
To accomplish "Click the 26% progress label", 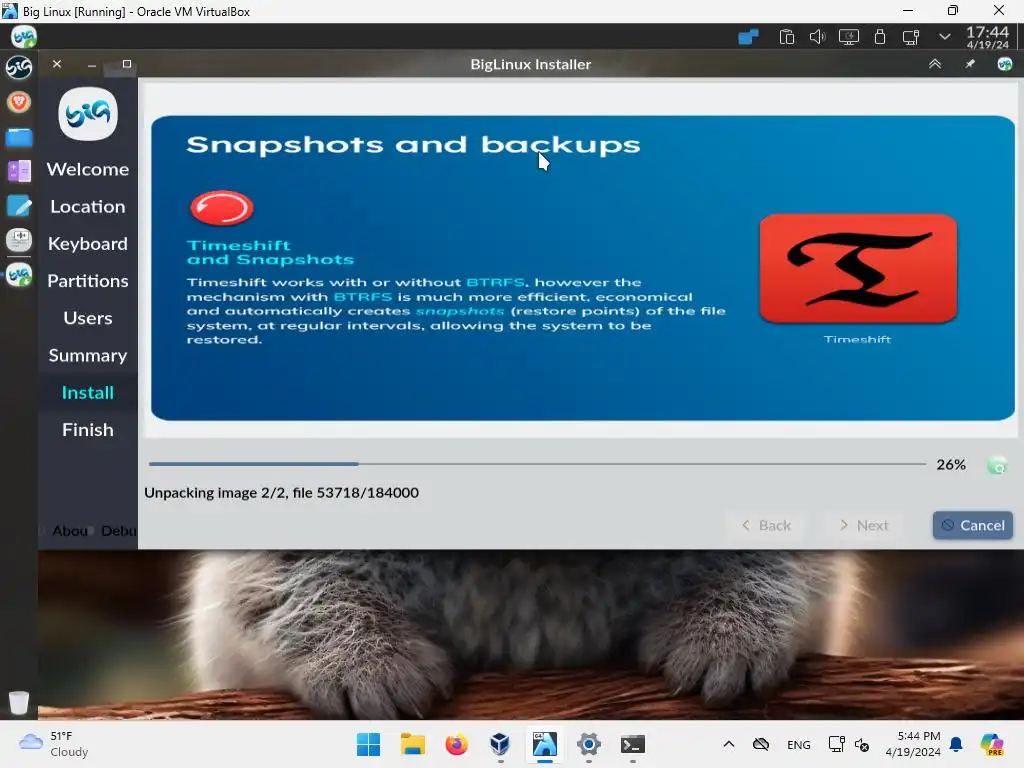I will pos(951,465).
